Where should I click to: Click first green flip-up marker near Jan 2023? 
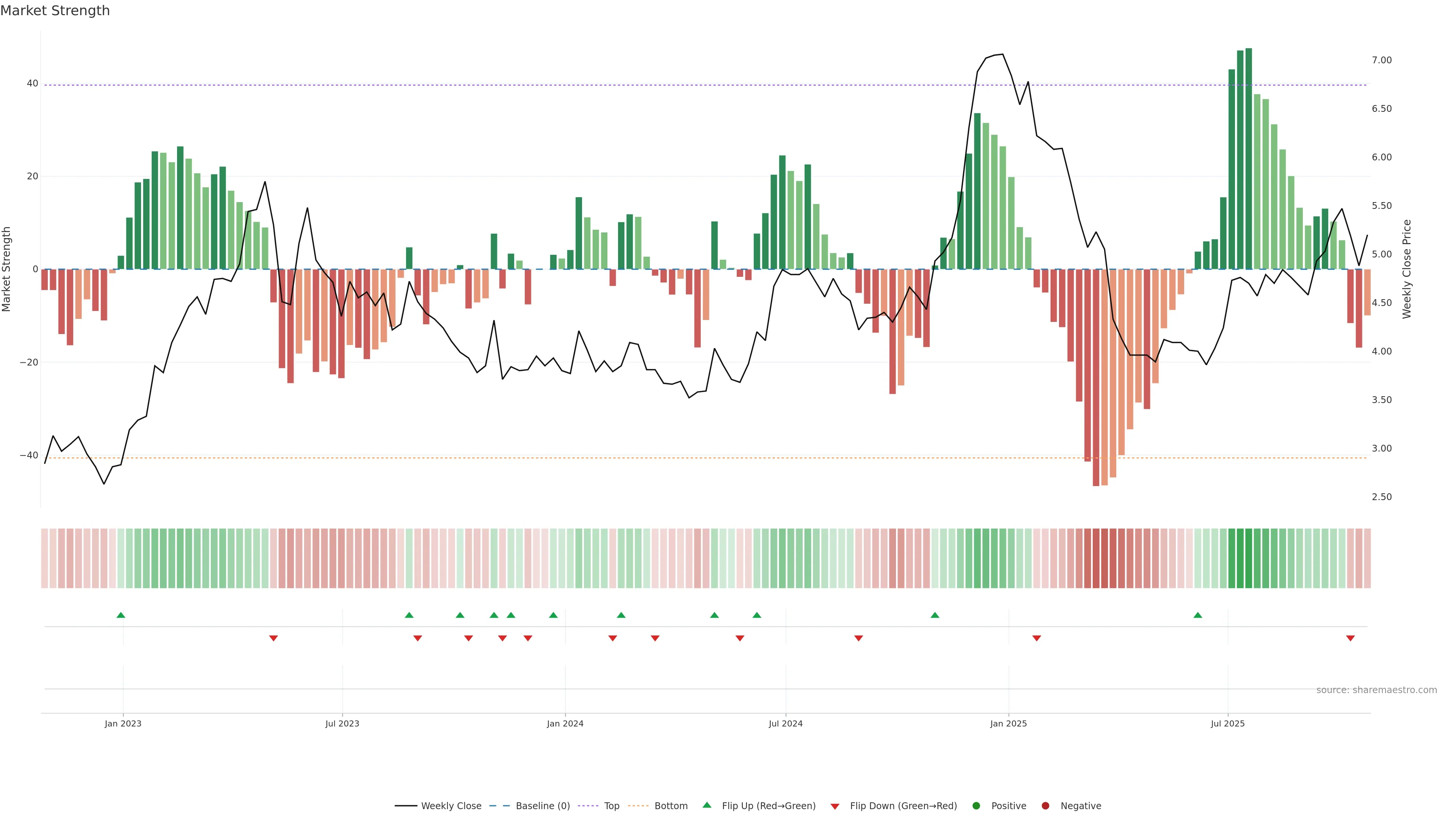121,615
